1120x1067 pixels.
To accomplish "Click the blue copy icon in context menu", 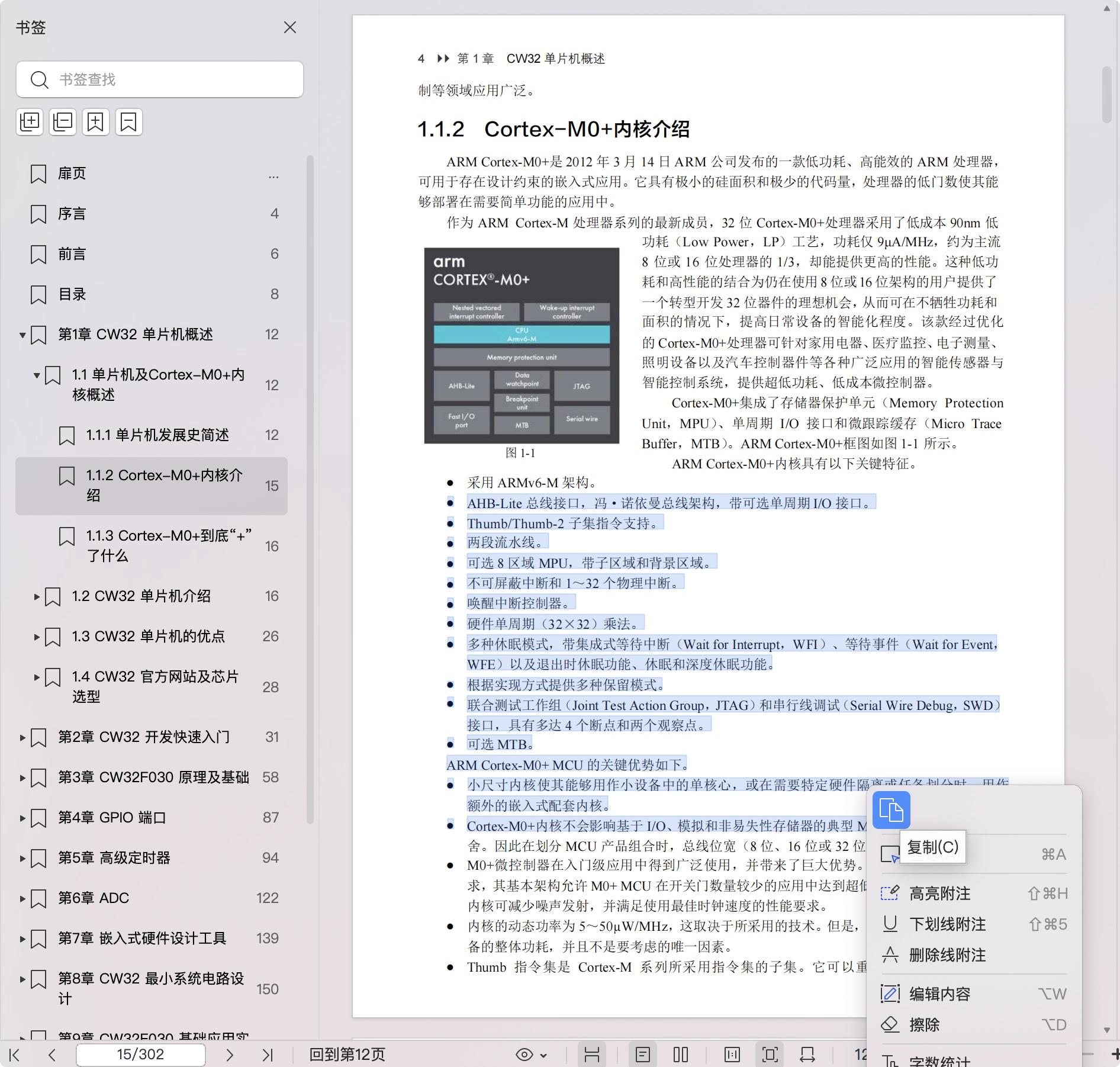I will [891, 809].
